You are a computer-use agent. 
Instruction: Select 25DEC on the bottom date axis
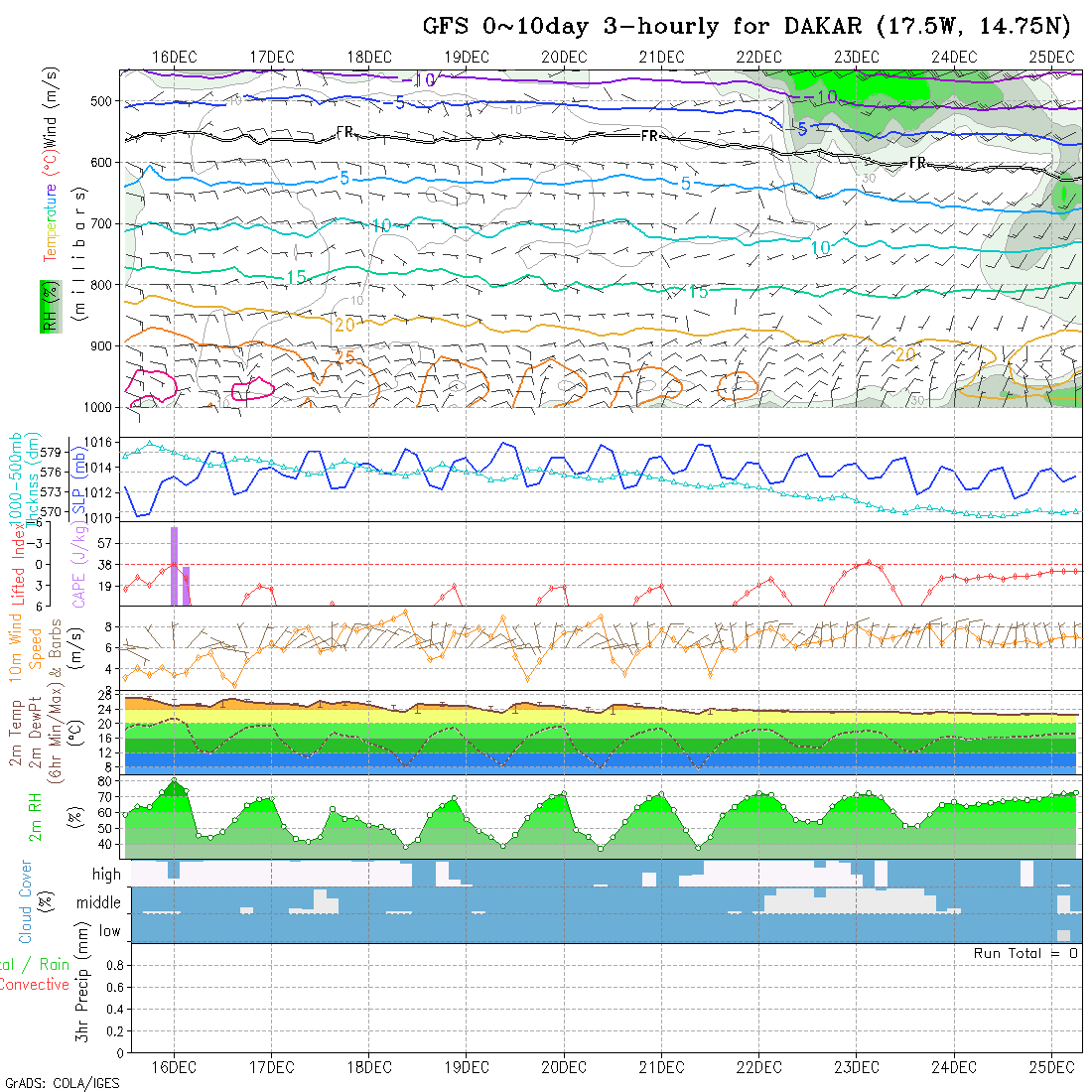1051,1067
